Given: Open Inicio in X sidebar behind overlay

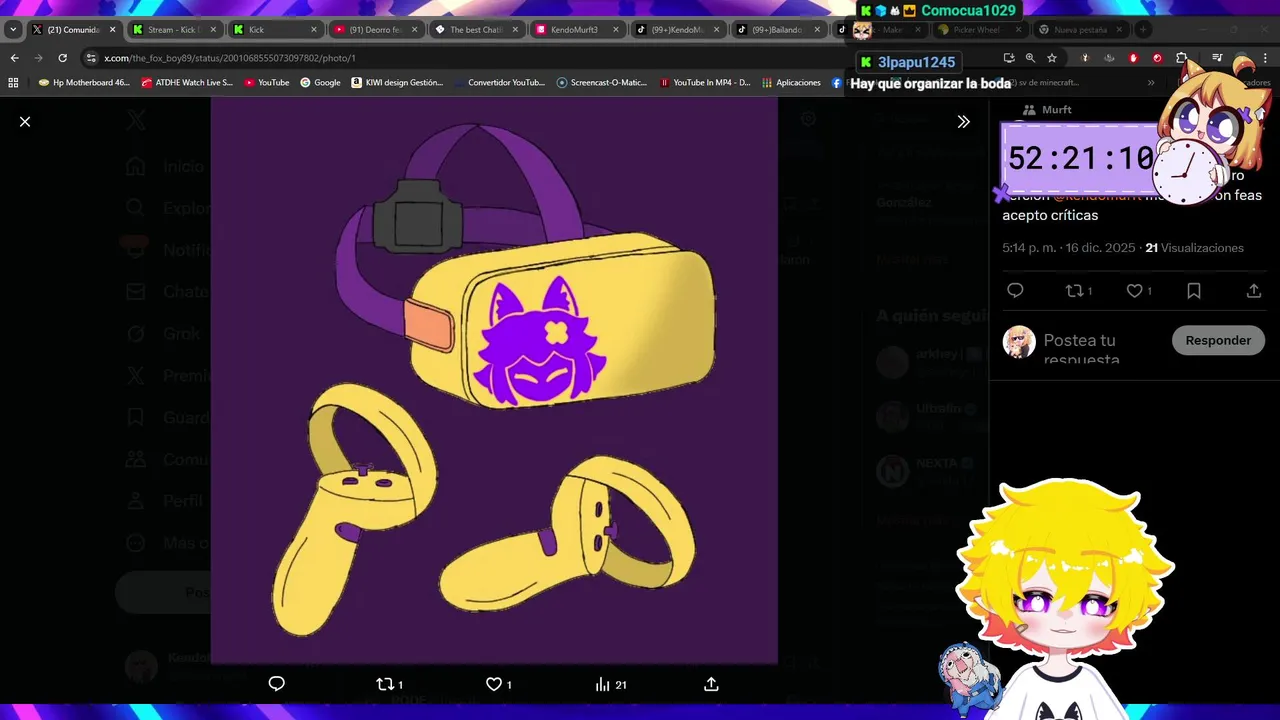Looking at the screenshot, I should pos(165,167).
